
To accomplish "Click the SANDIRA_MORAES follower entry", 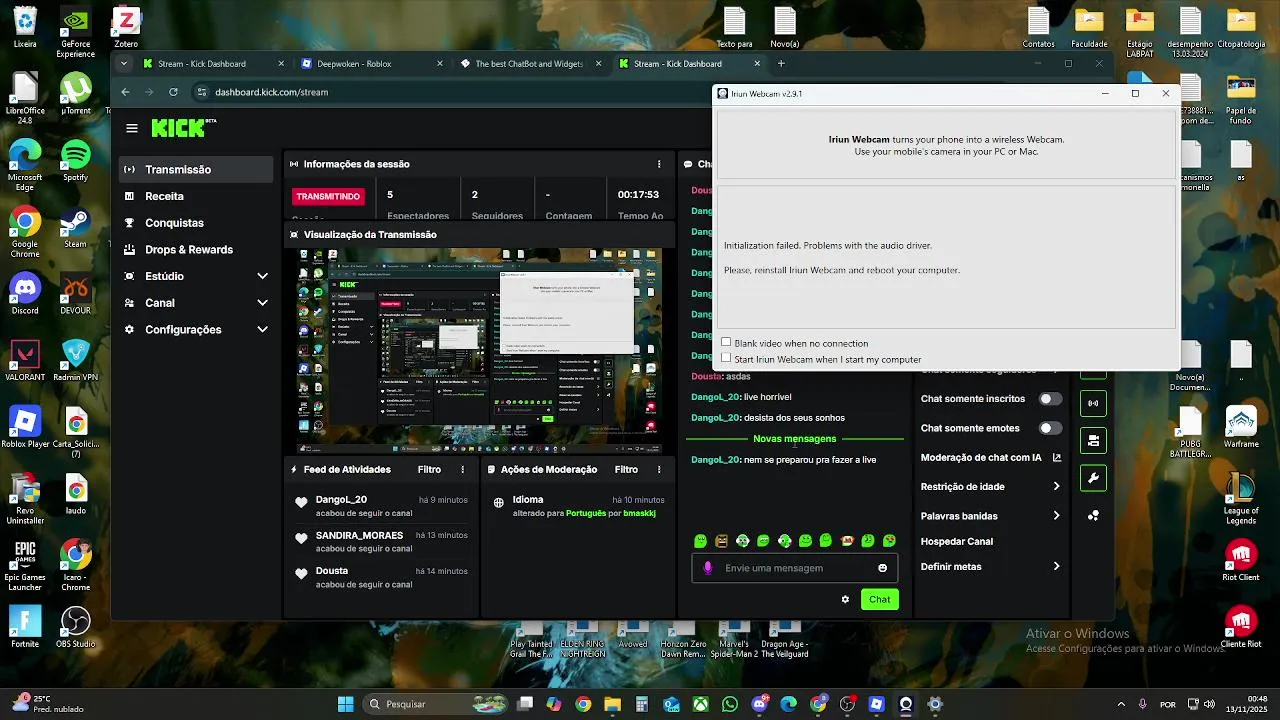I will point(381,542).
